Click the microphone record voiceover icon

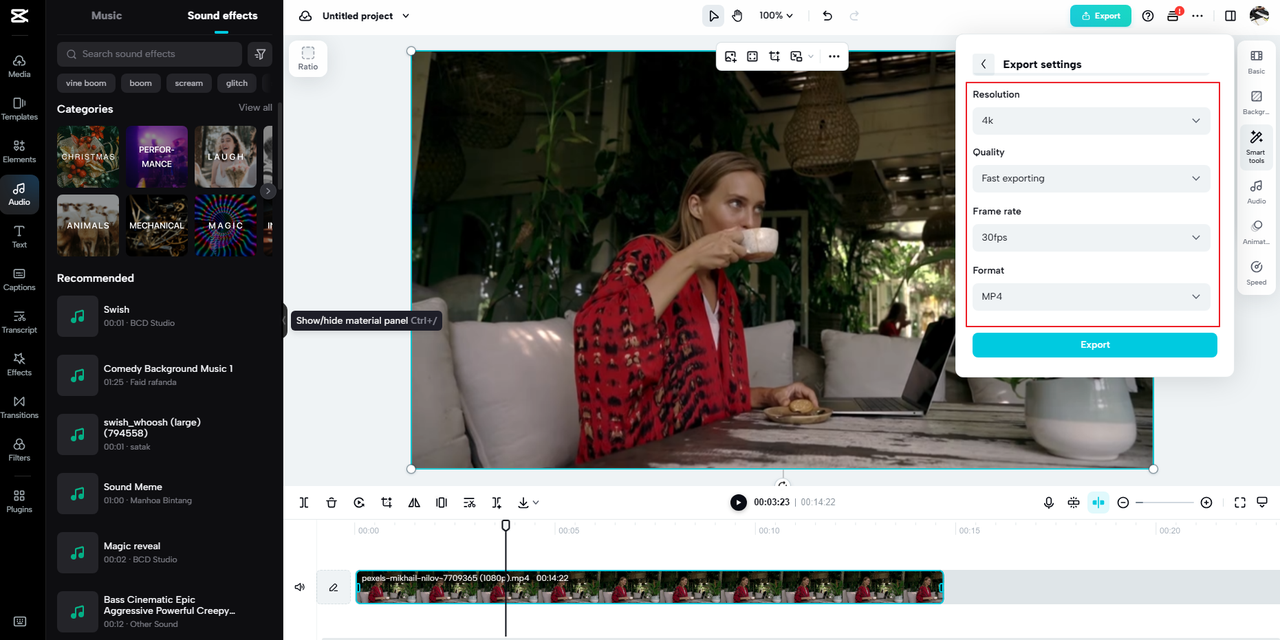point(1048,503)
